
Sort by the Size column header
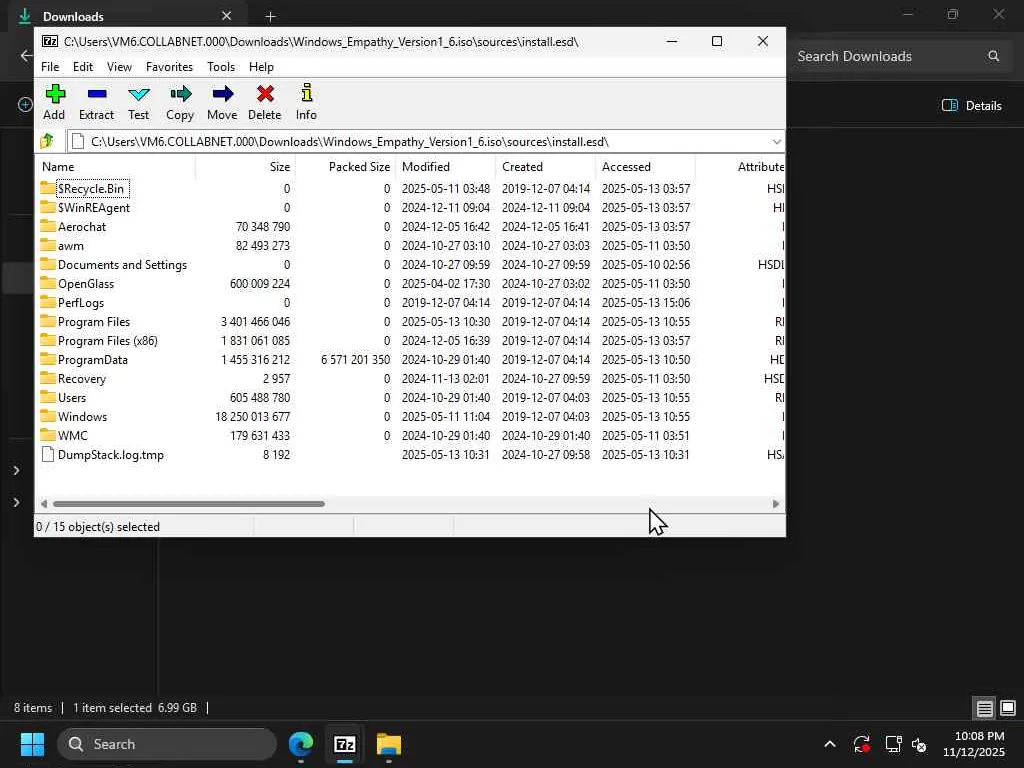[246, 167]
